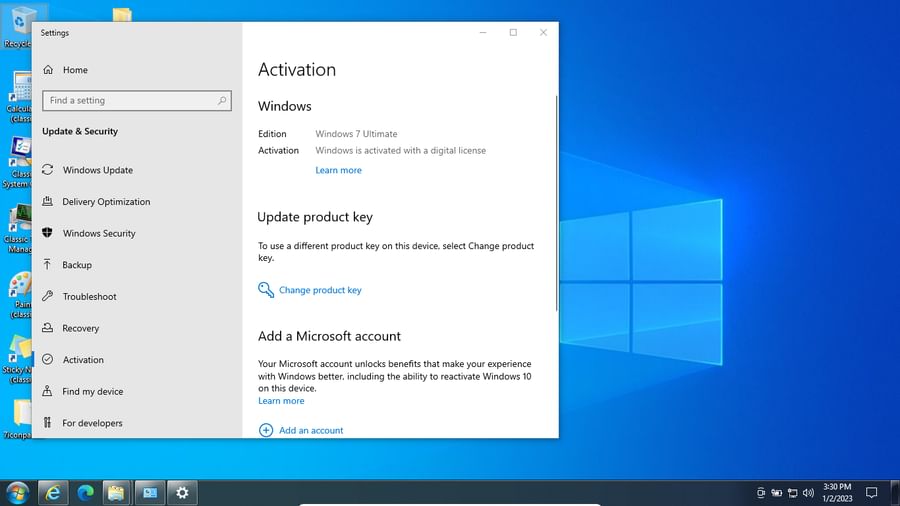Select the Calculator classic desktop icon
Screen dimensions: 900x506
(20, 96)
